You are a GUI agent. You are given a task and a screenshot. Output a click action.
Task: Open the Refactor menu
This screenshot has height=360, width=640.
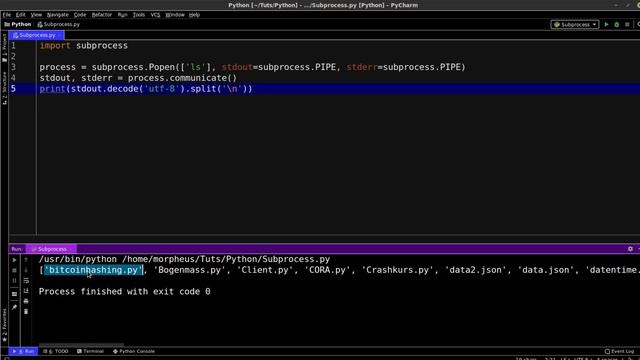(102, 15)
